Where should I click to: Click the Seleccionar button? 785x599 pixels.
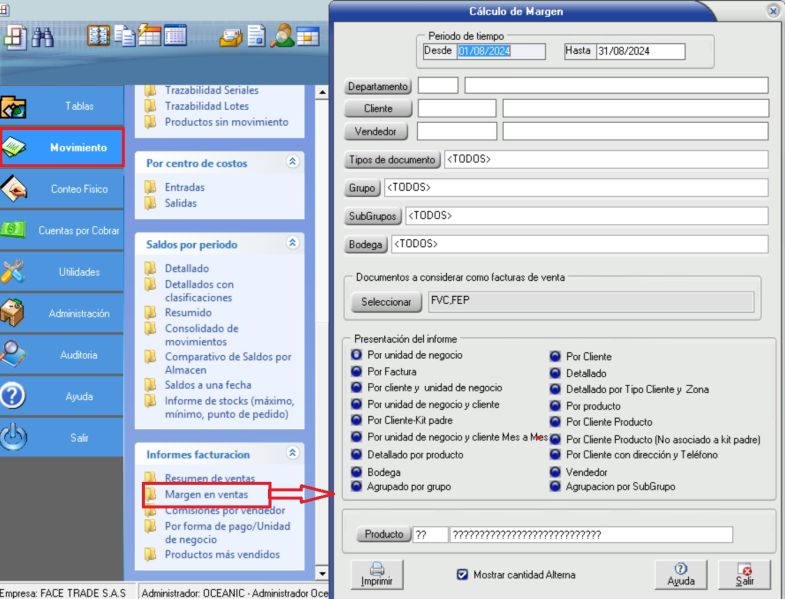tap(385, 302)
